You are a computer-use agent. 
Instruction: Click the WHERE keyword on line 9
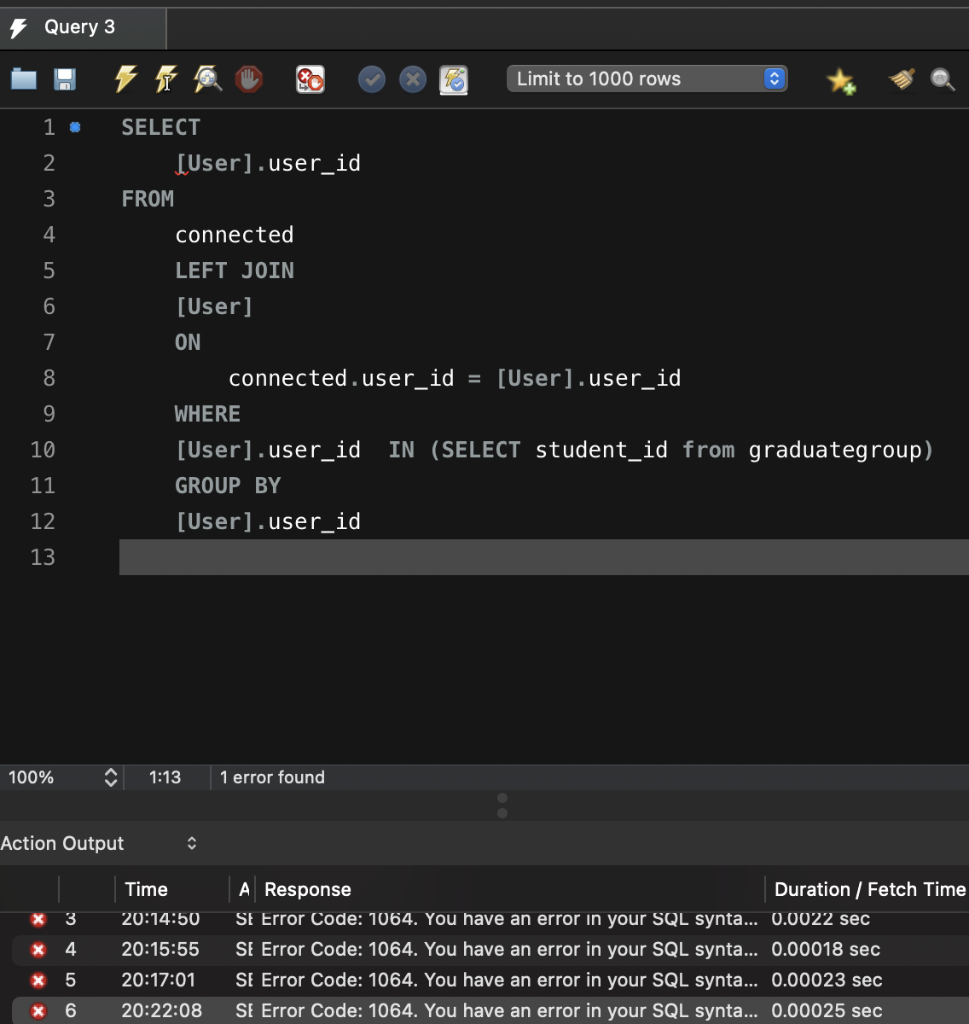click(x=208, y=414)
